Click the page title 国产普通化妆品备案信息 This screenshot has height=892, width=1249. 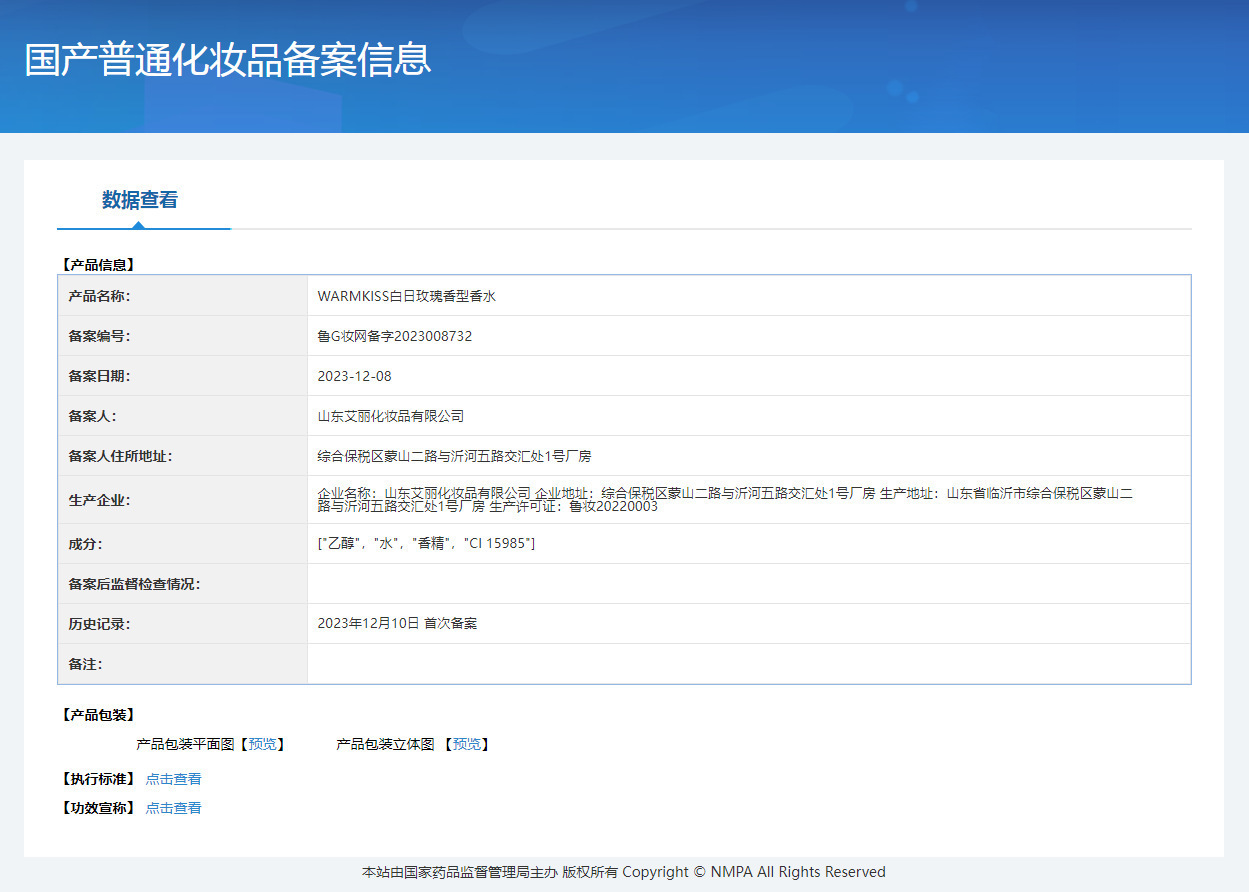(x=228, y=59)
